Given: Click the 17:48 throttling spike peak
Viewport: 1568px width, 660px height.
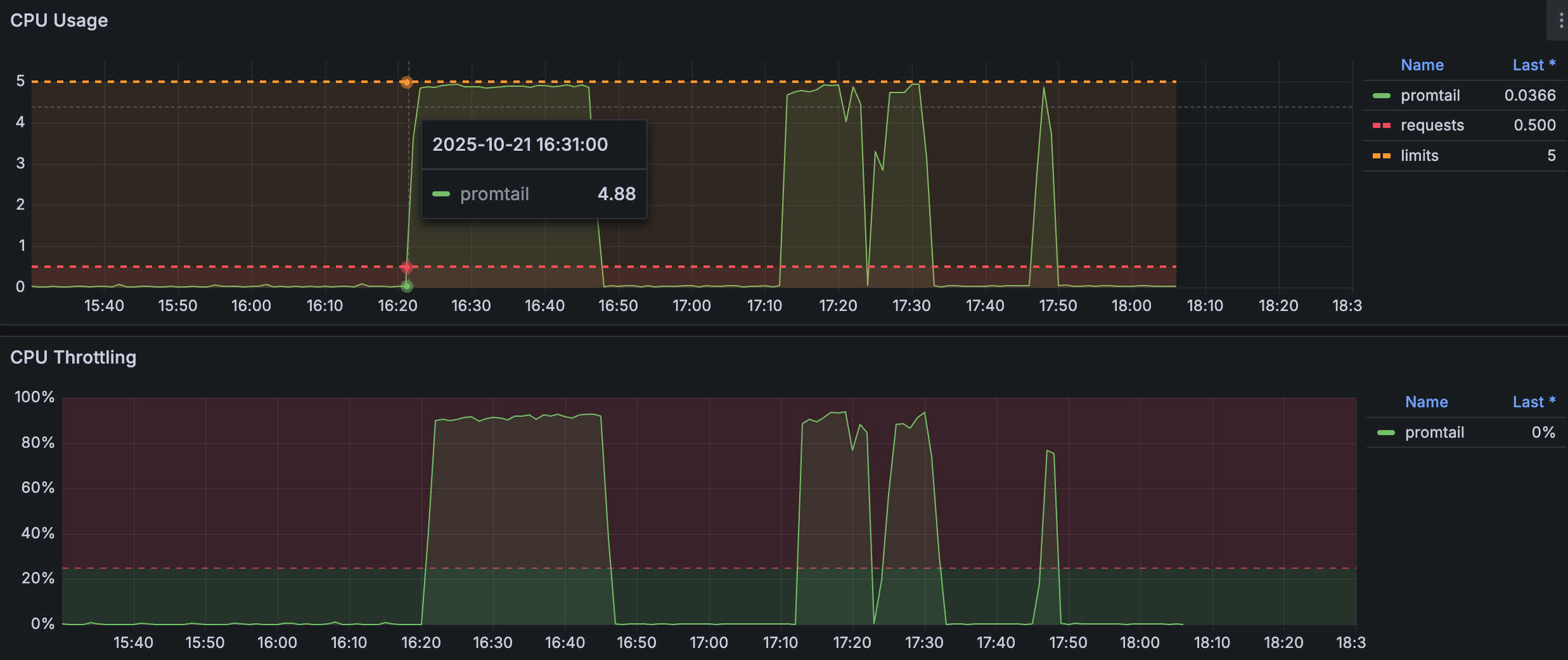Looking at the screenshot, I should (x=1048, y=451).
